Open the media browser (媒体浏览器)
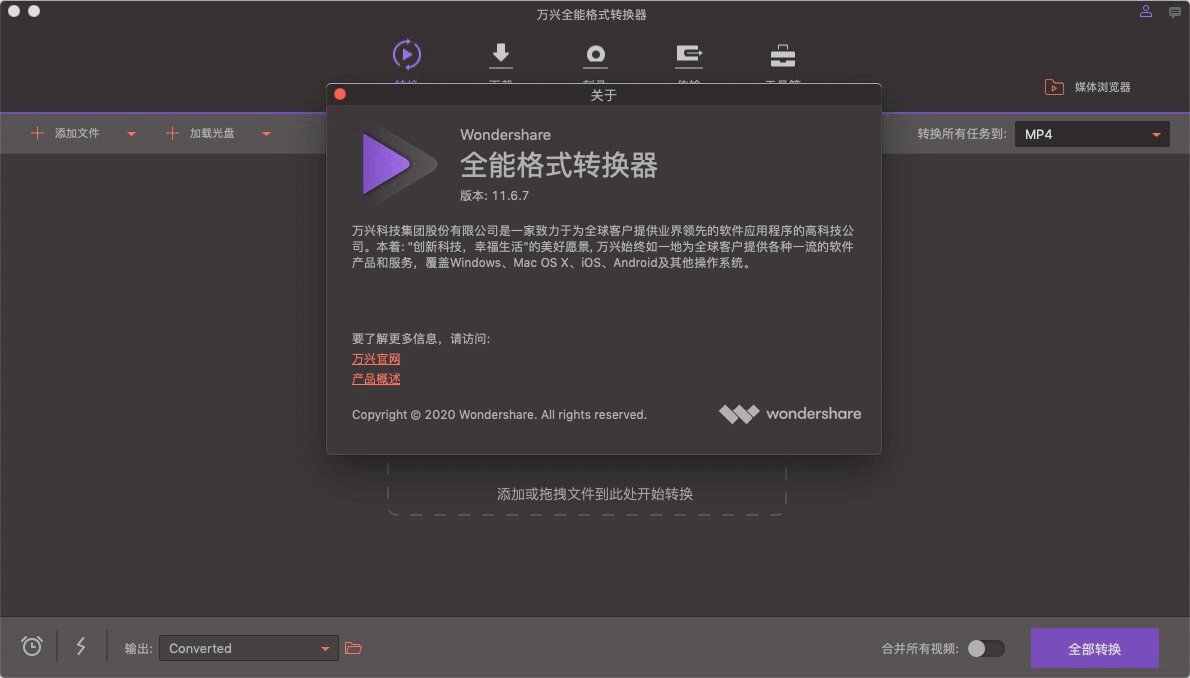Image resolution: width=1190 pixels, height=678 pixels. [1088, 87]
